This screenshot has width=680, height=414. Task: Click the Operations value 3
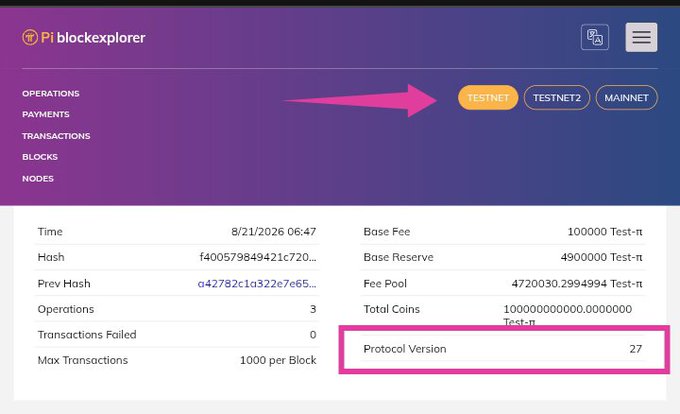tap(313, 309)
